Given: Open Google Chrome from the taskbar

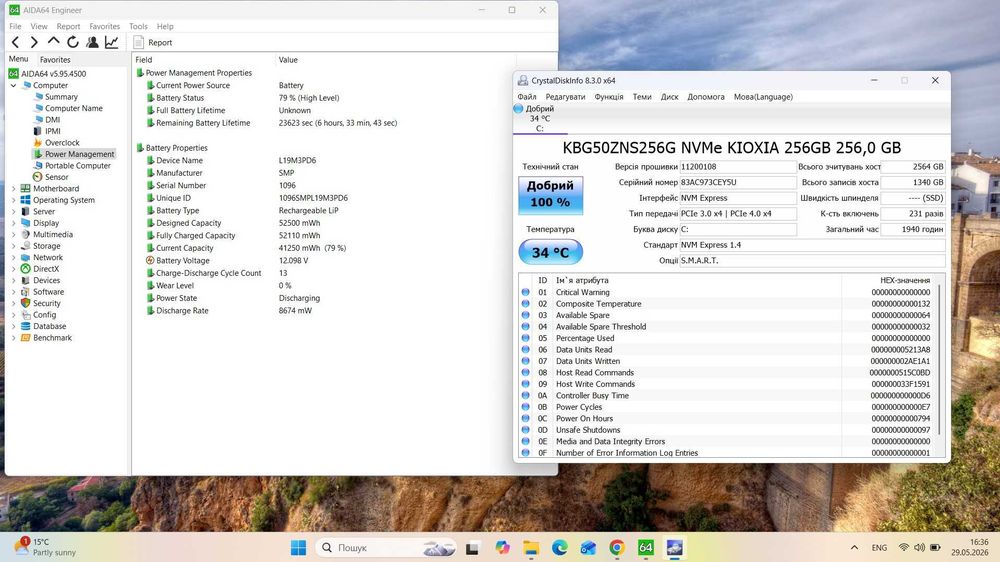Looking at the screenshot, I should pos(617,548).
